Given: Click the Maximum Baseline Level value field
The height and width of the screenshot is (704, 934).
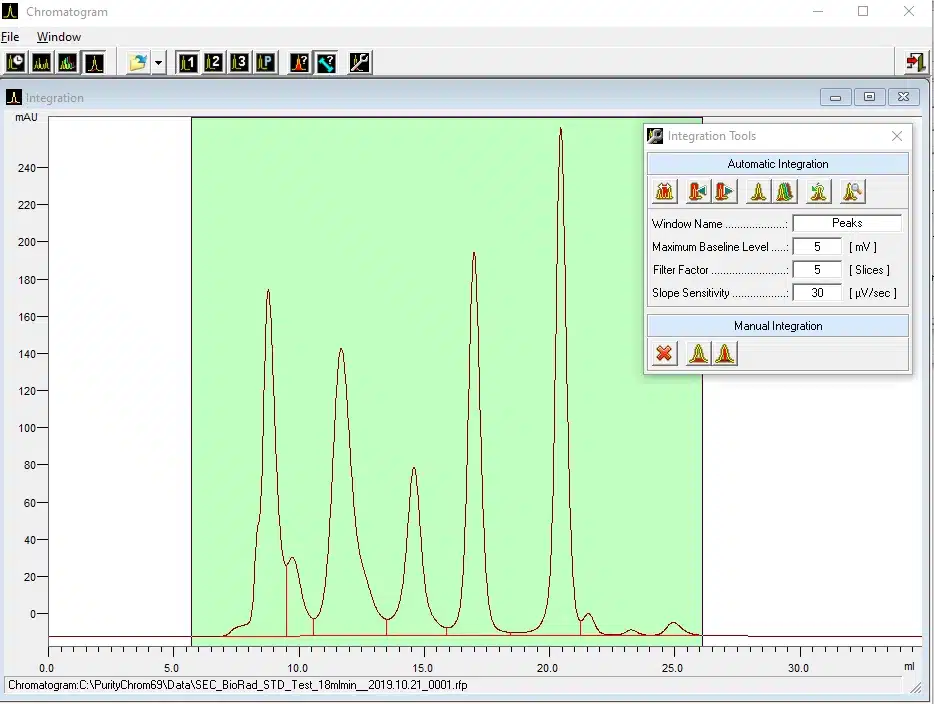Looking at the screenshot, I should click(x=817, y=246).
